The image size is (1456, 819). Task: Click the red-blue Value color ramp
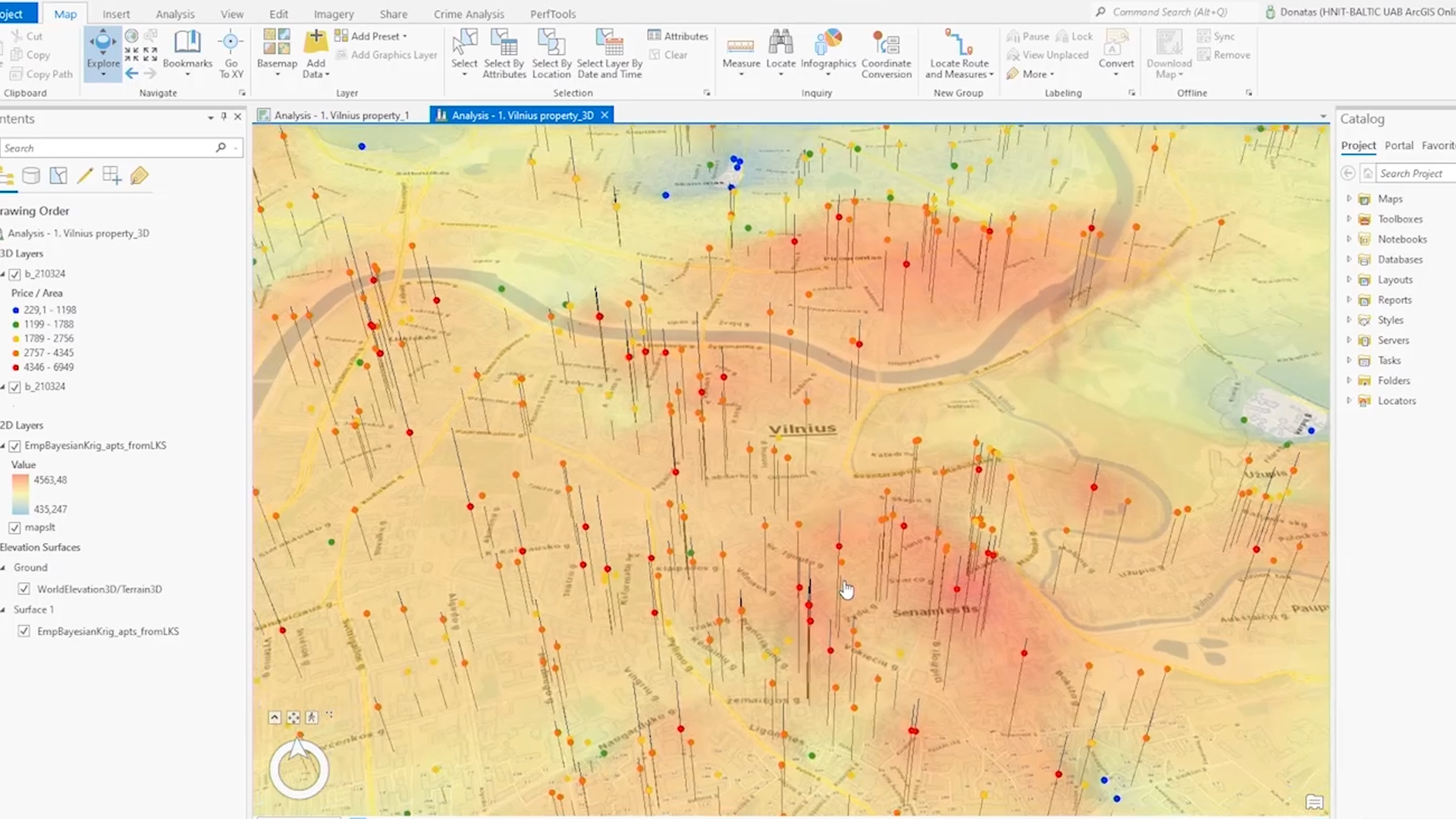[x=20, y=494]
